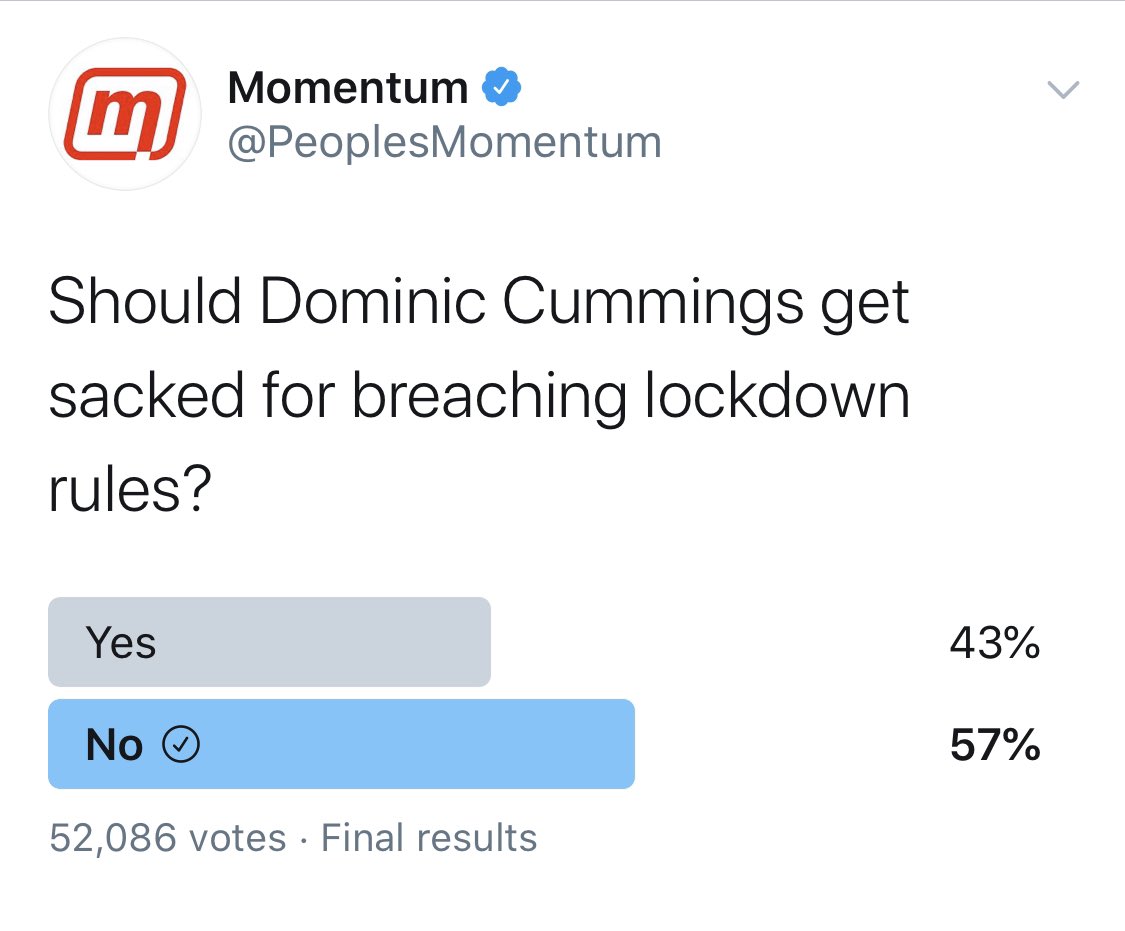Click the Yes label text

point(120,643)
